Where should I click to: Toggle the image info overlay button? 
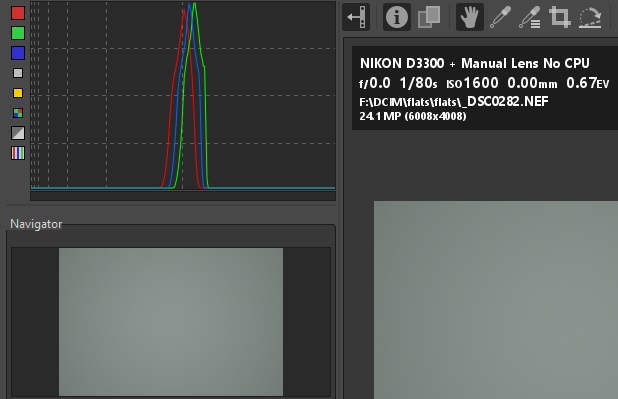click(396, 17)
